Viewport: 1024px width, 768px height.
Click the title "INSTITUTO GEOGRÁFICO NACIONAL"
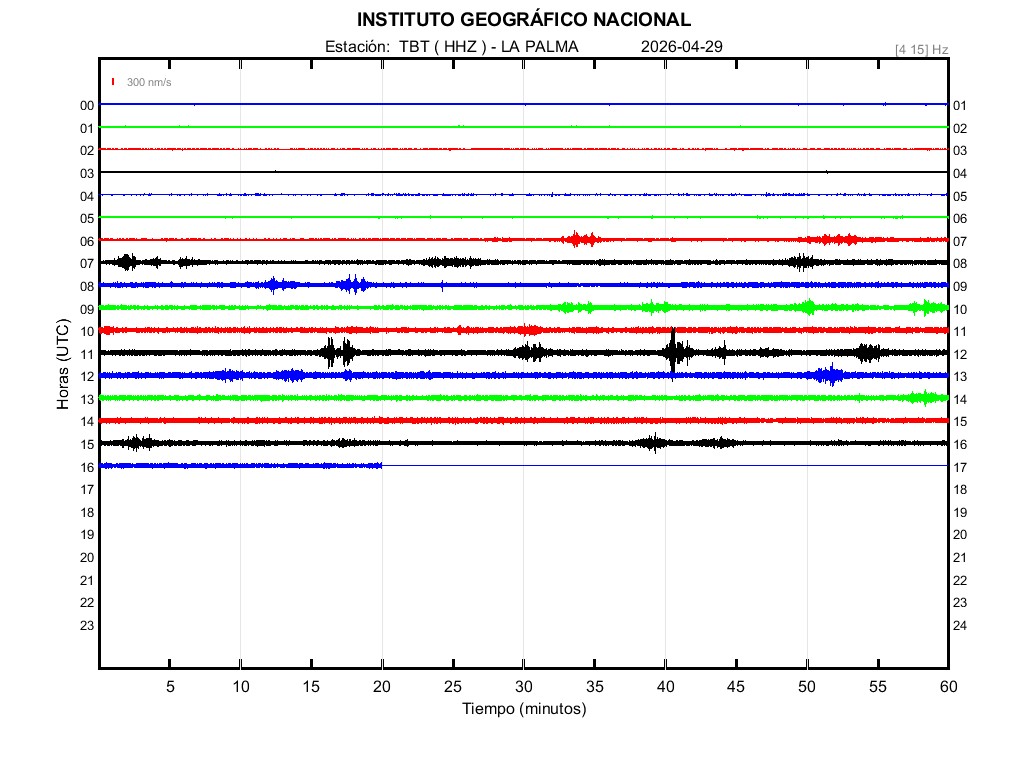point(523,19)
